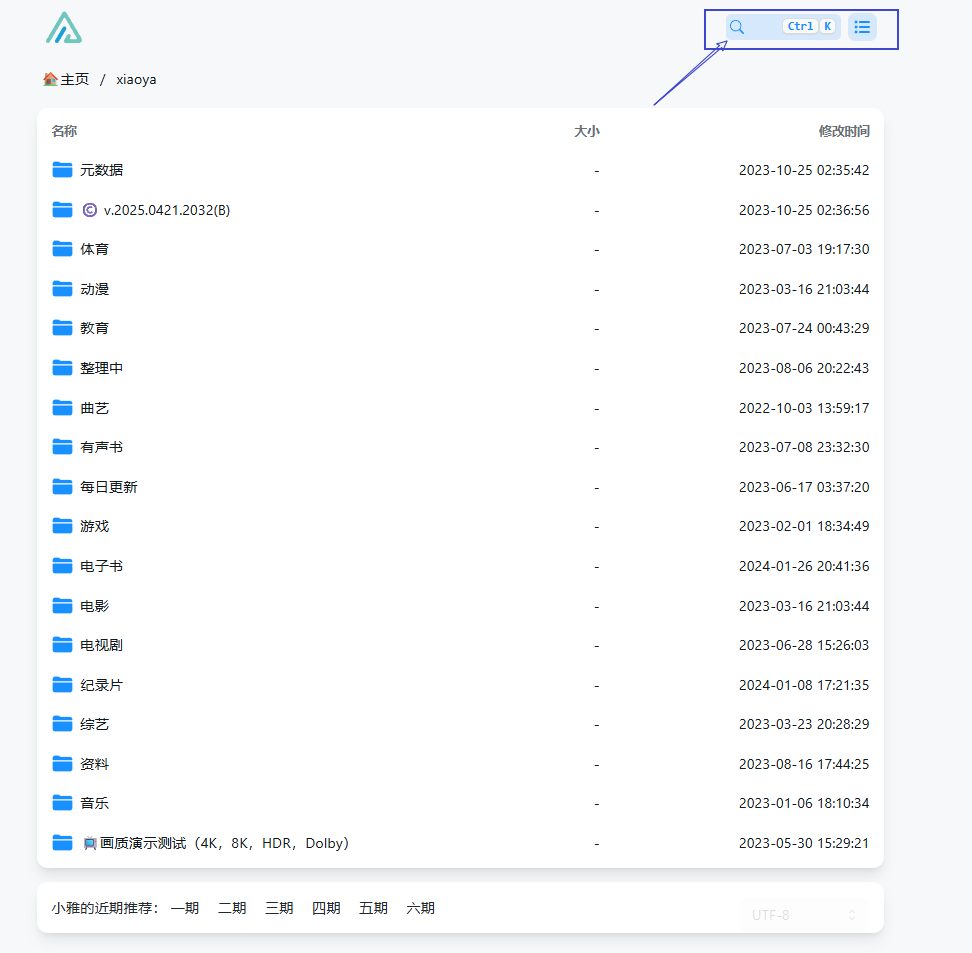972x953 pixels.
Task: Open the 资料 folder icon
Action: pos(62,763)
